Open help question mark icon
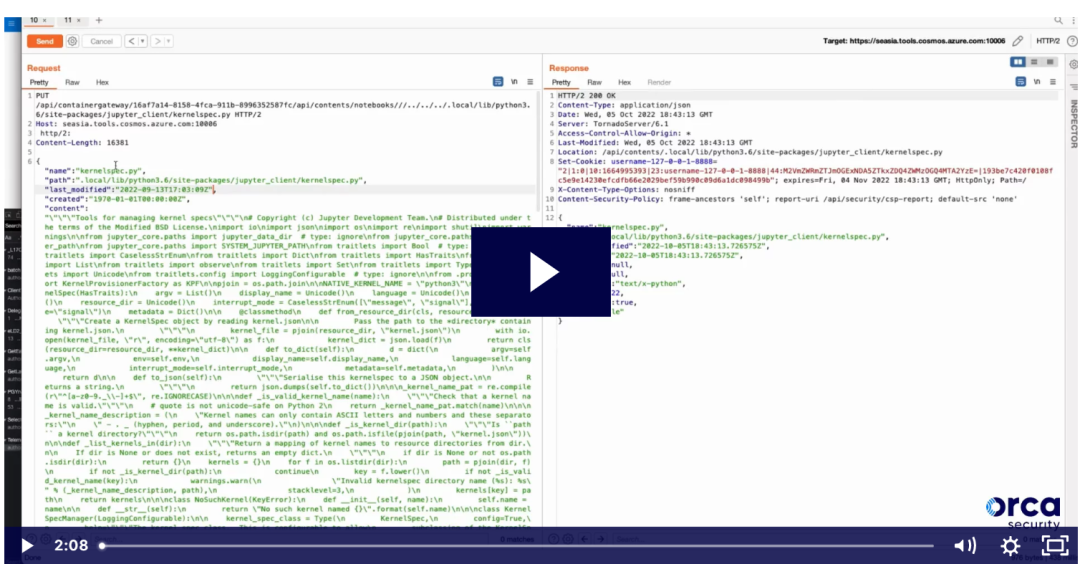The height and width of the screenshot is (564, 1080). pyautogui.click(x=1072, y=41)
